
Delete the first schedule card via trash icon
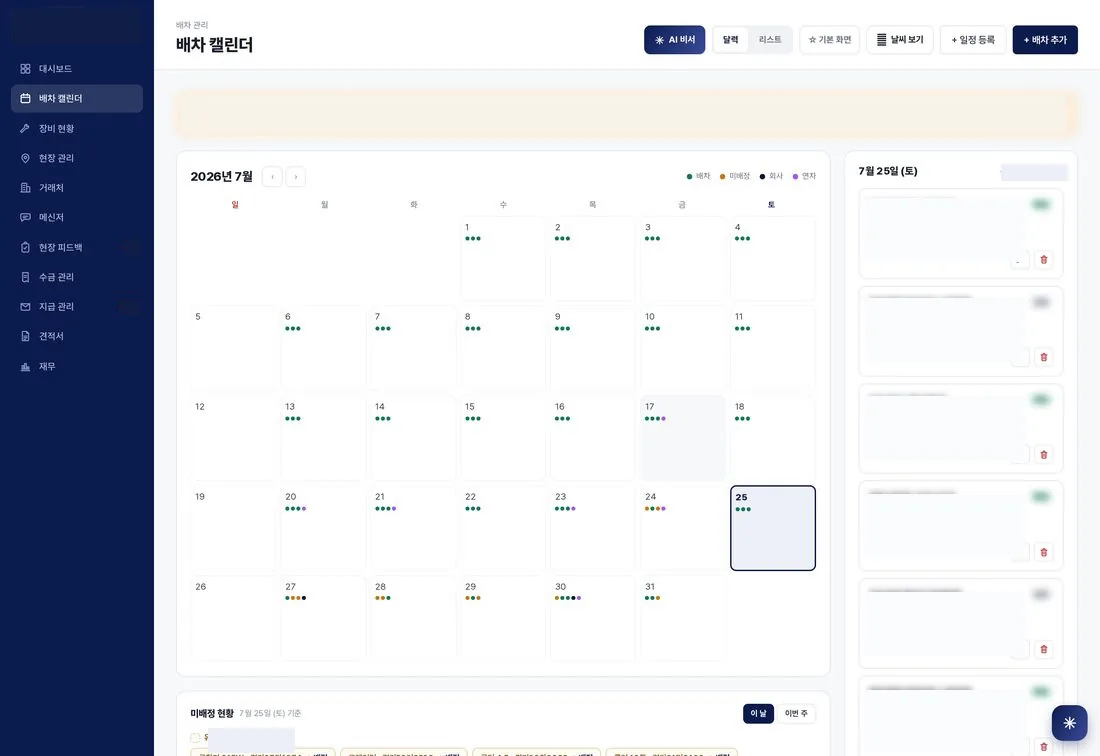[1044, 259]
